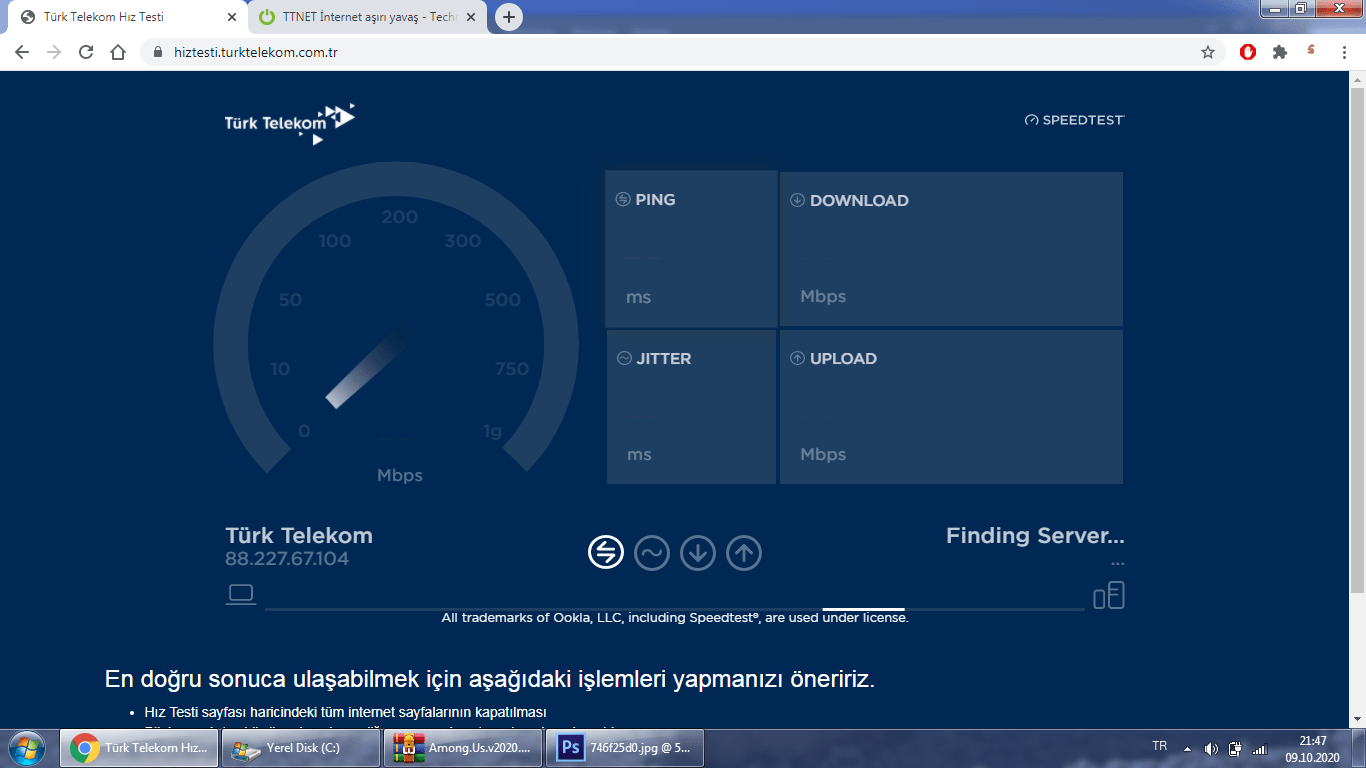Click the Speedtest logo
Screen dimensions: 1366x768
coord(1074,120)
